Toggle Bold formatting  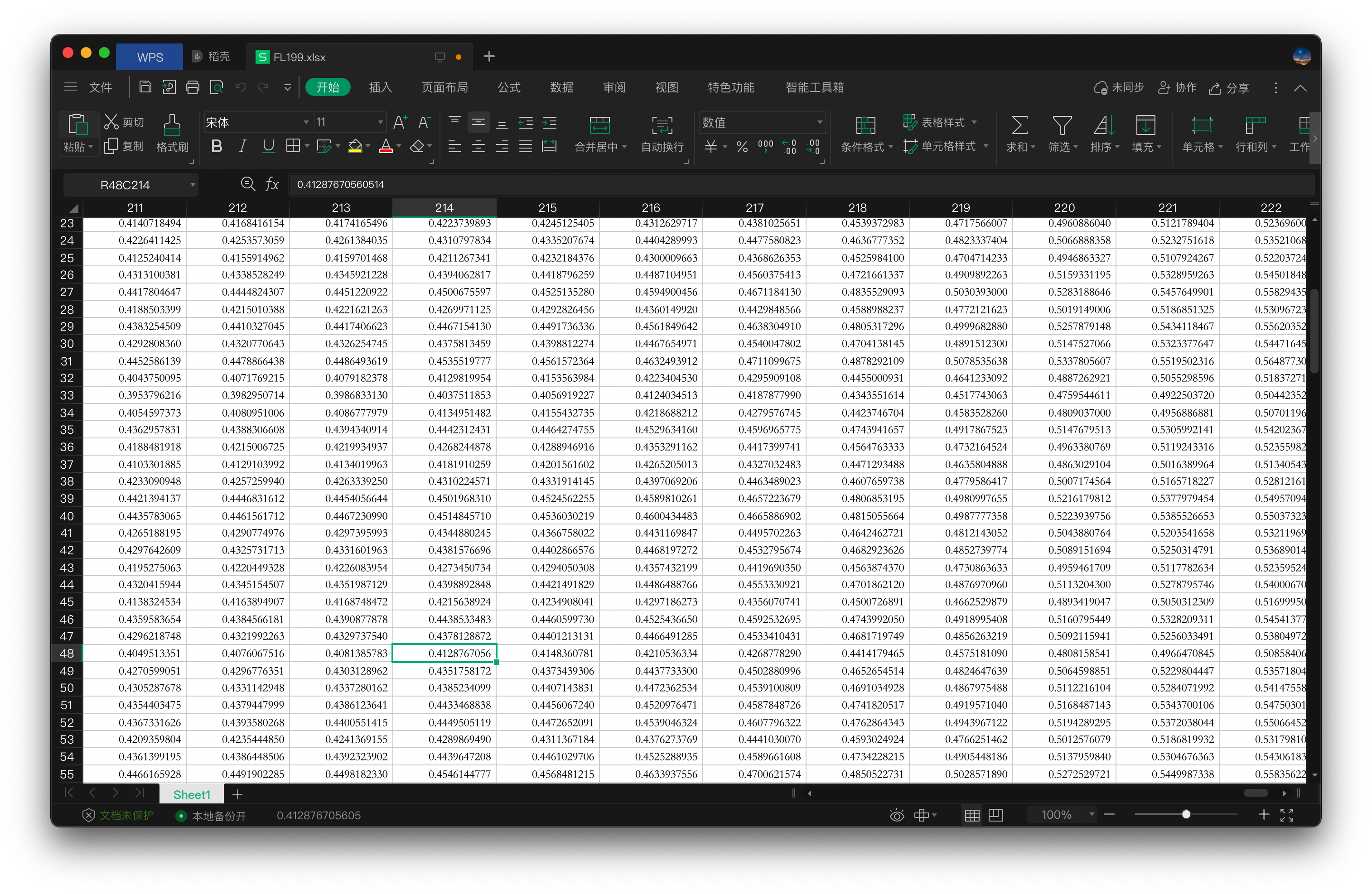pyautogui.click(x=217, y=146)
